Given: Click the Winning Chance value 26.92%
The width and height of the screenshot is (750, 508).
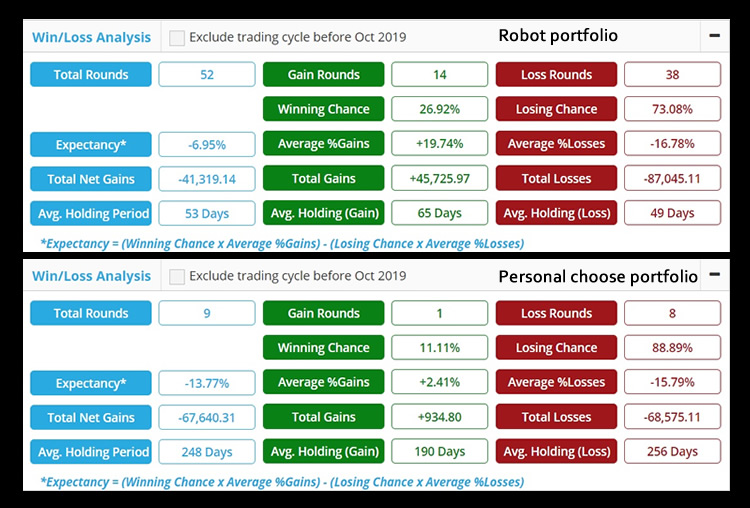Looking at the screenshot, I should click(440, 109).
